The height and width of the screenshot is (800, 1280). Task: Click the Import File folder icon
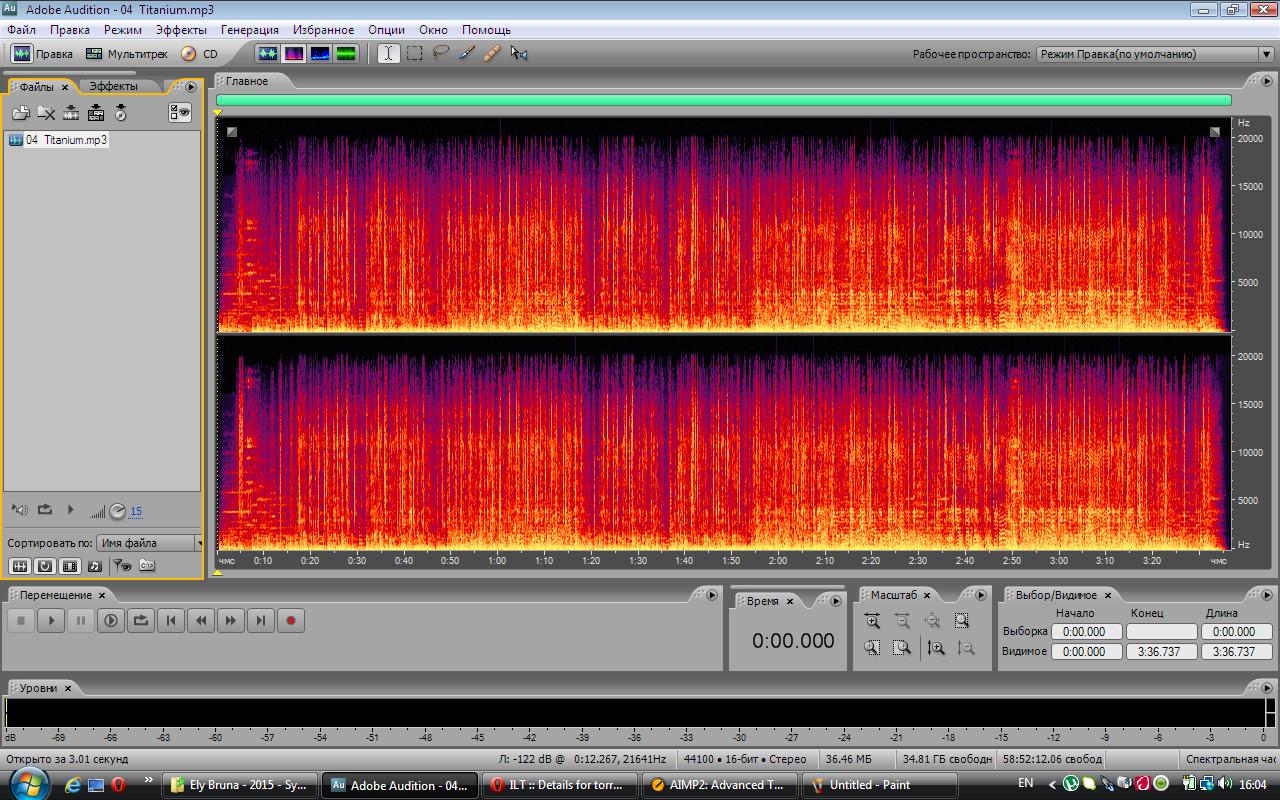[20, 113]
